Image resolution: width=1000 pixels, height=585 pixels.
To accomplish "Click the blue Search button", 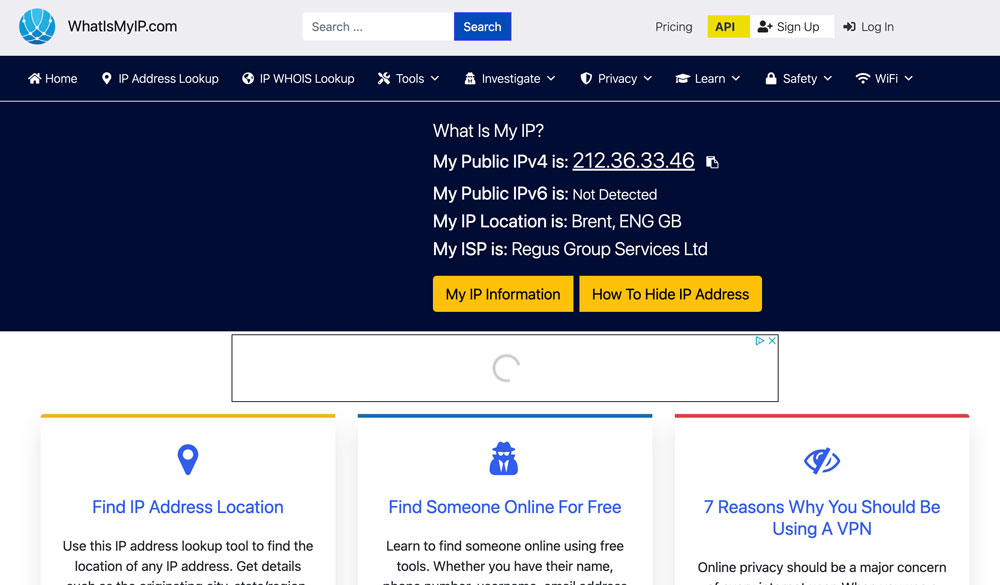I will tap(482, 27).
